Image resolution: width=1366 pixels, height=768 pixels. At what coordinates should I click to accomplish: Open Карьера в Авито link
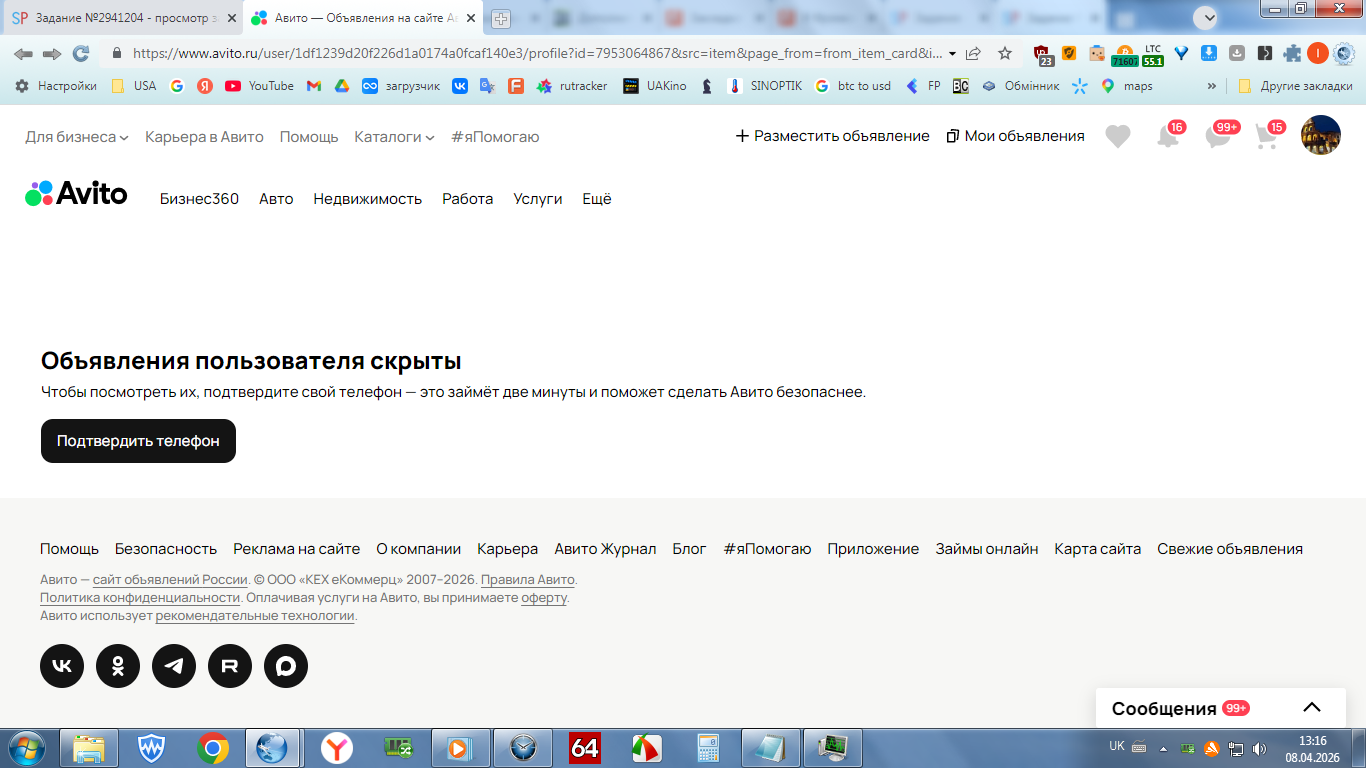204,137
